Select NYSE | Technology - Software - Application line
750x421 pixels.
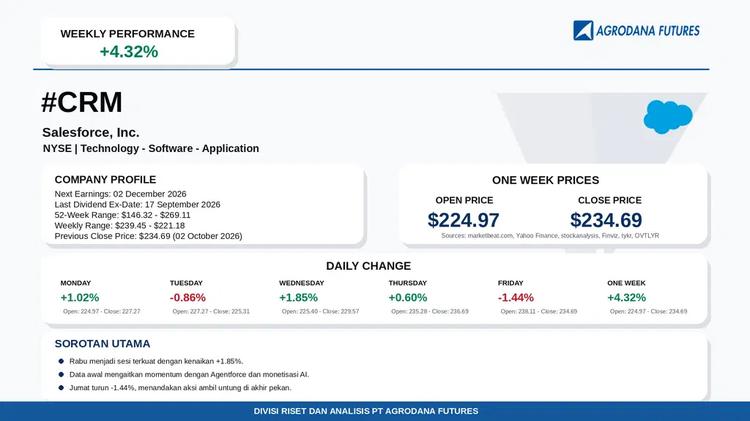(151, 148)
